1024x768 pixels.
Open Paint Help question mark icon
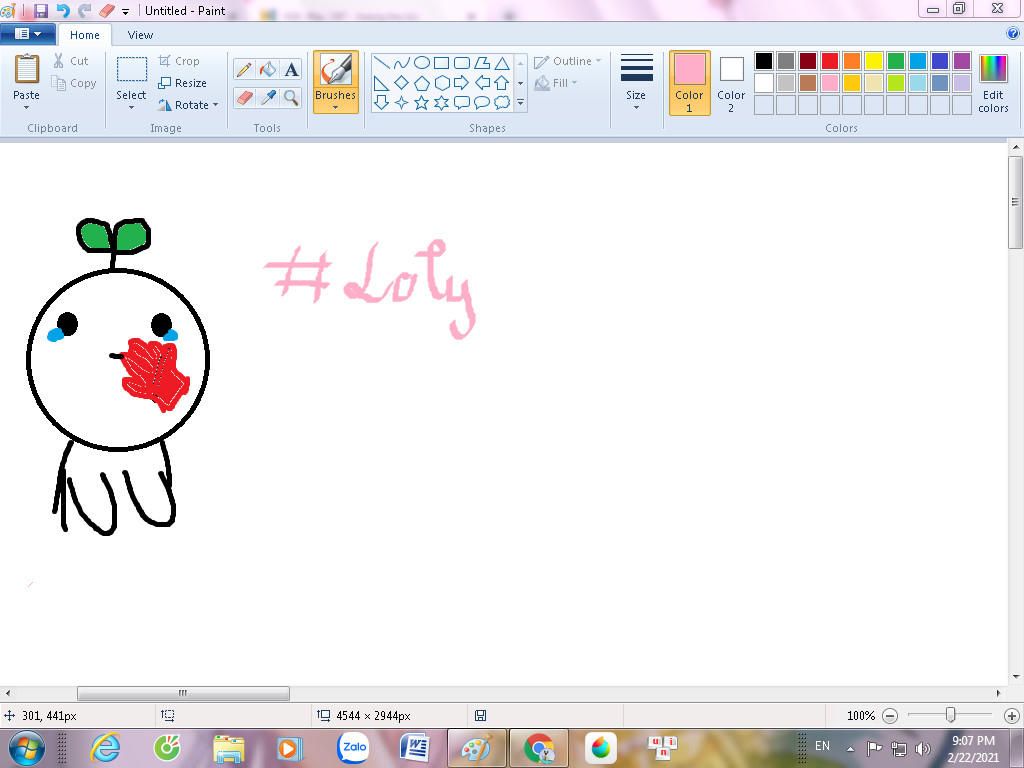1013,34
